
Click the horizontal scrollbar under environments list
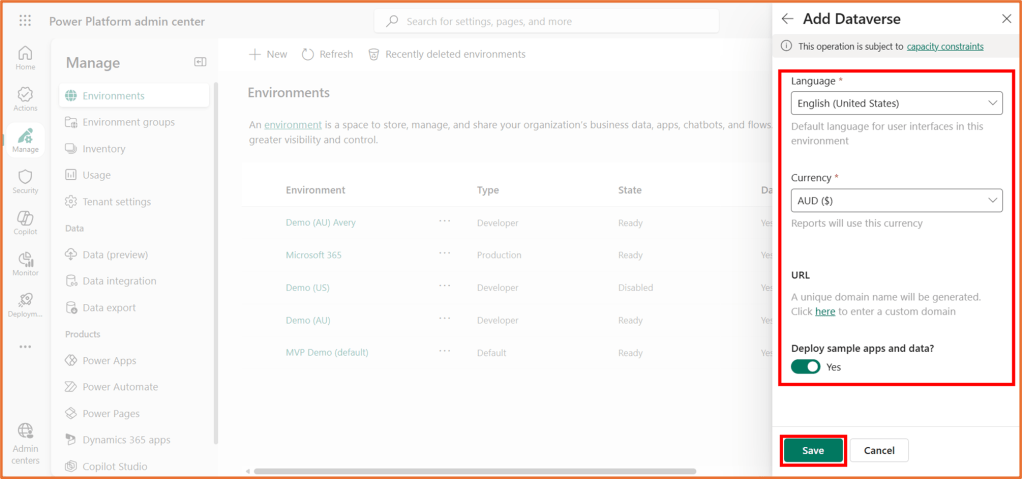500,471
